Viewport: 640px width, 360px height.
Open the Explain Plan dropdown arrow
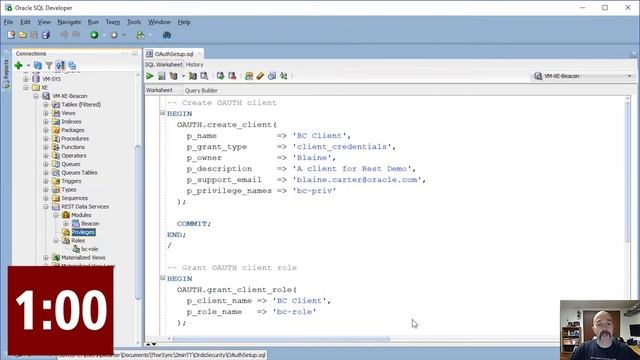pos(183,76)
